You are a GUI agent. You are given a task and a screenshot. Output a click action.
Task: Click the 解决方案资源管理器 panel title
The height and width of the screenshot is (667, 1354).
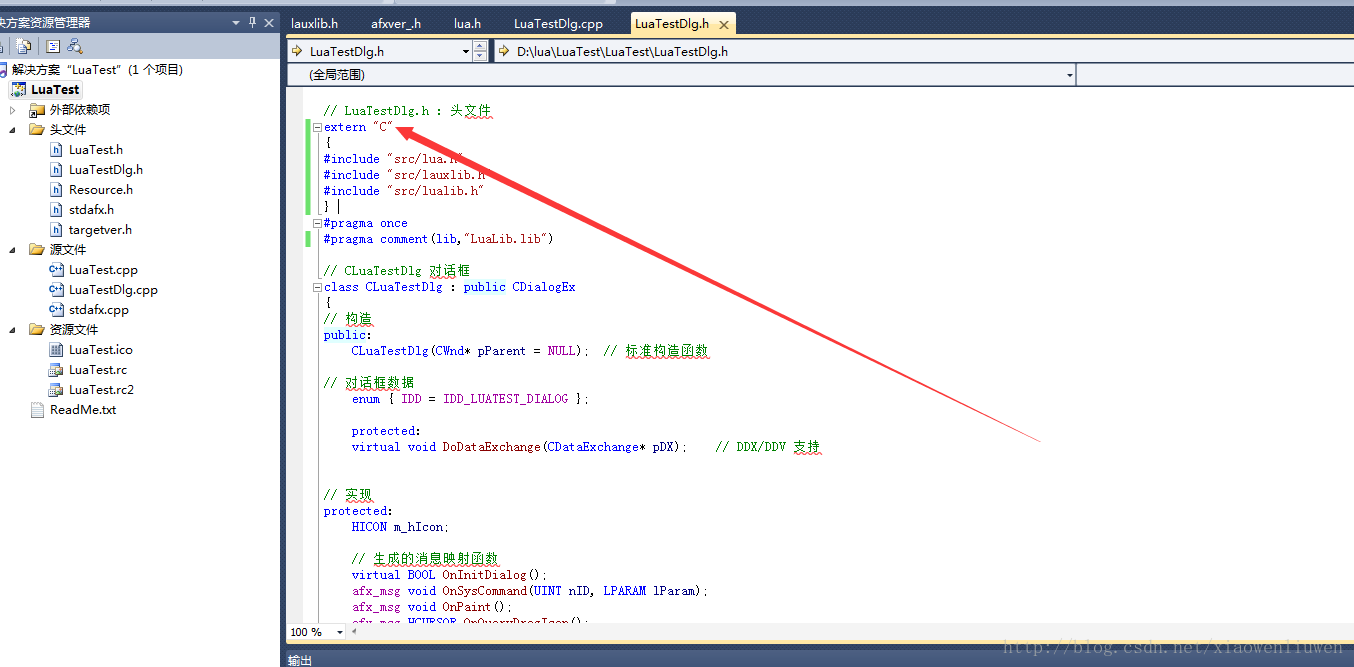tap(45, 22)
